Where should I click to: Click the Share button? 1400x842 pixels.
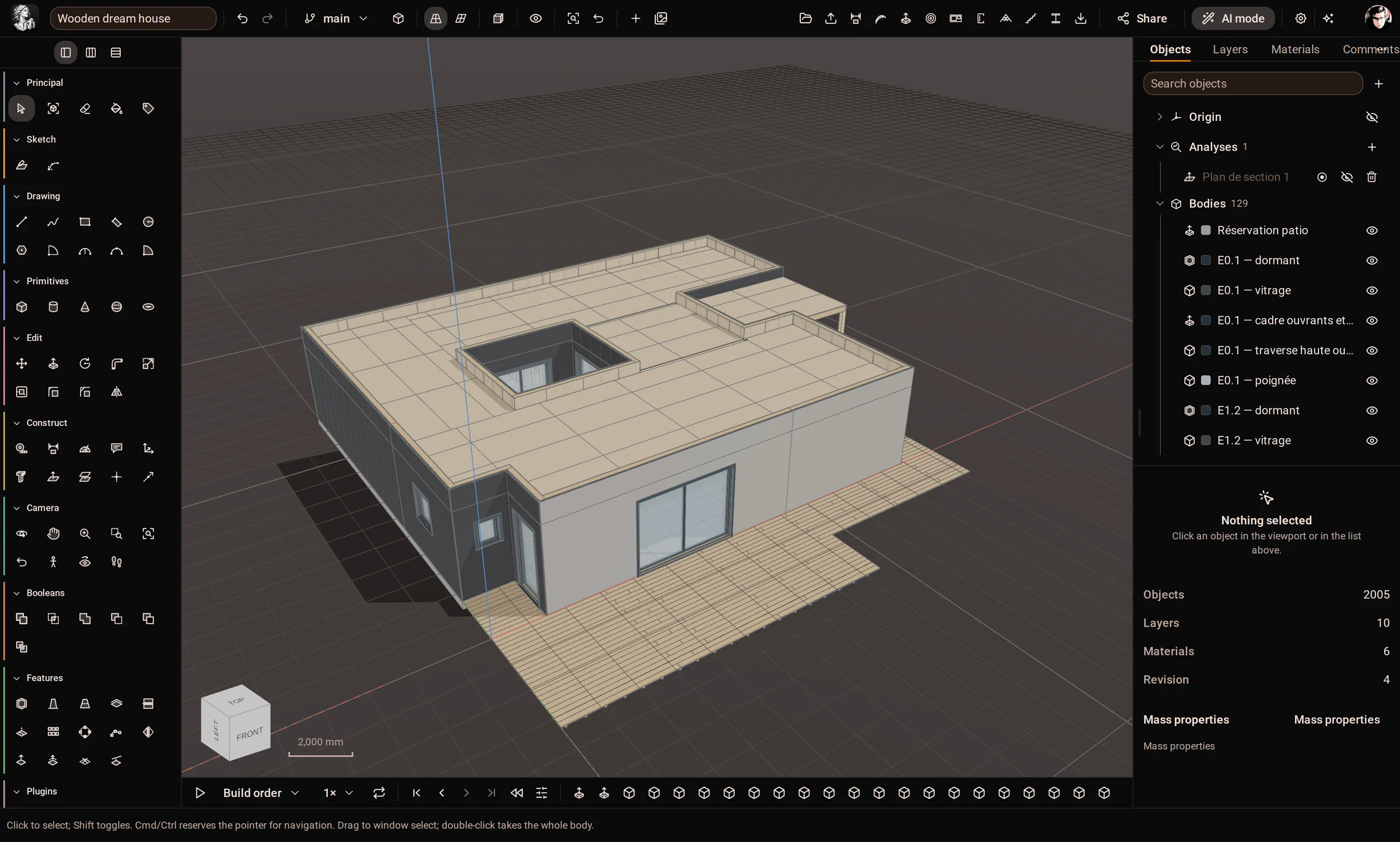pyautogui.click(x=1142, y=19)
